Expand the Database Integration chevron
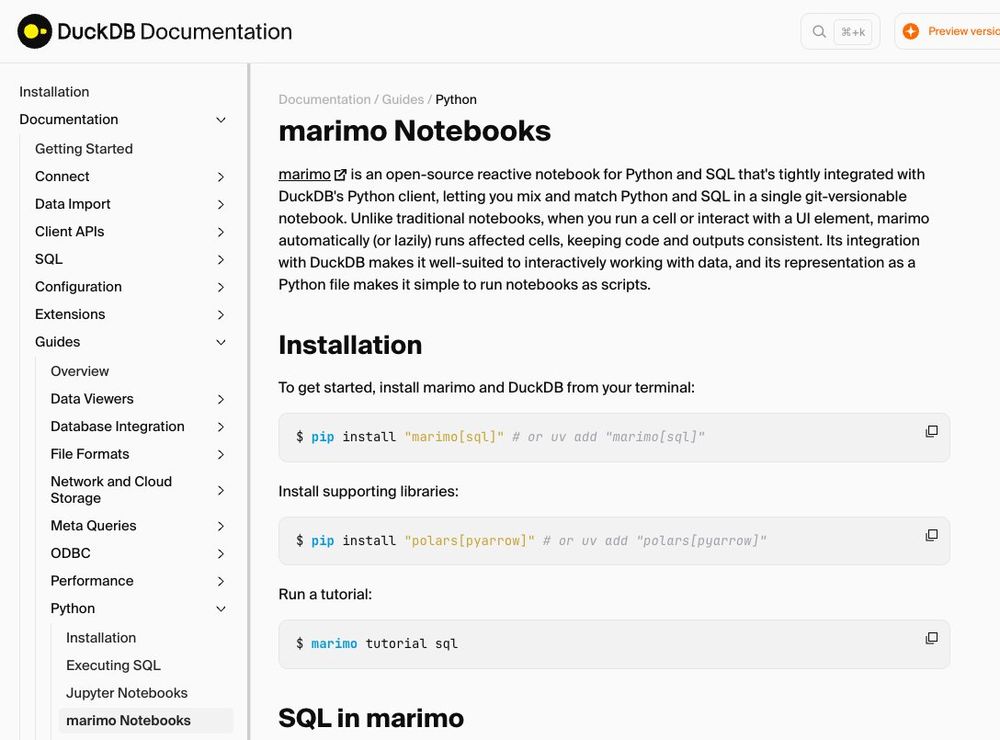 pos(221,427)
